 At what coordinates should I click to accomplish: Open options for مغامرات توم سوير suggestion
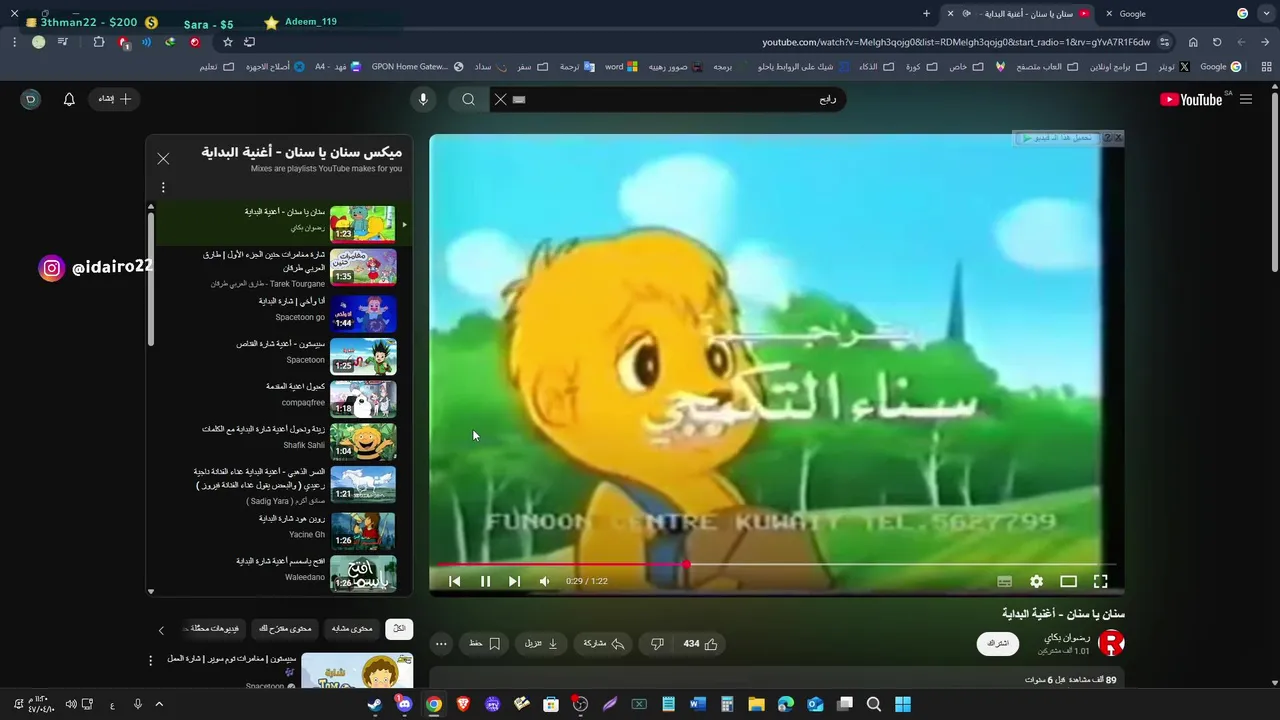tap(151, 661)
